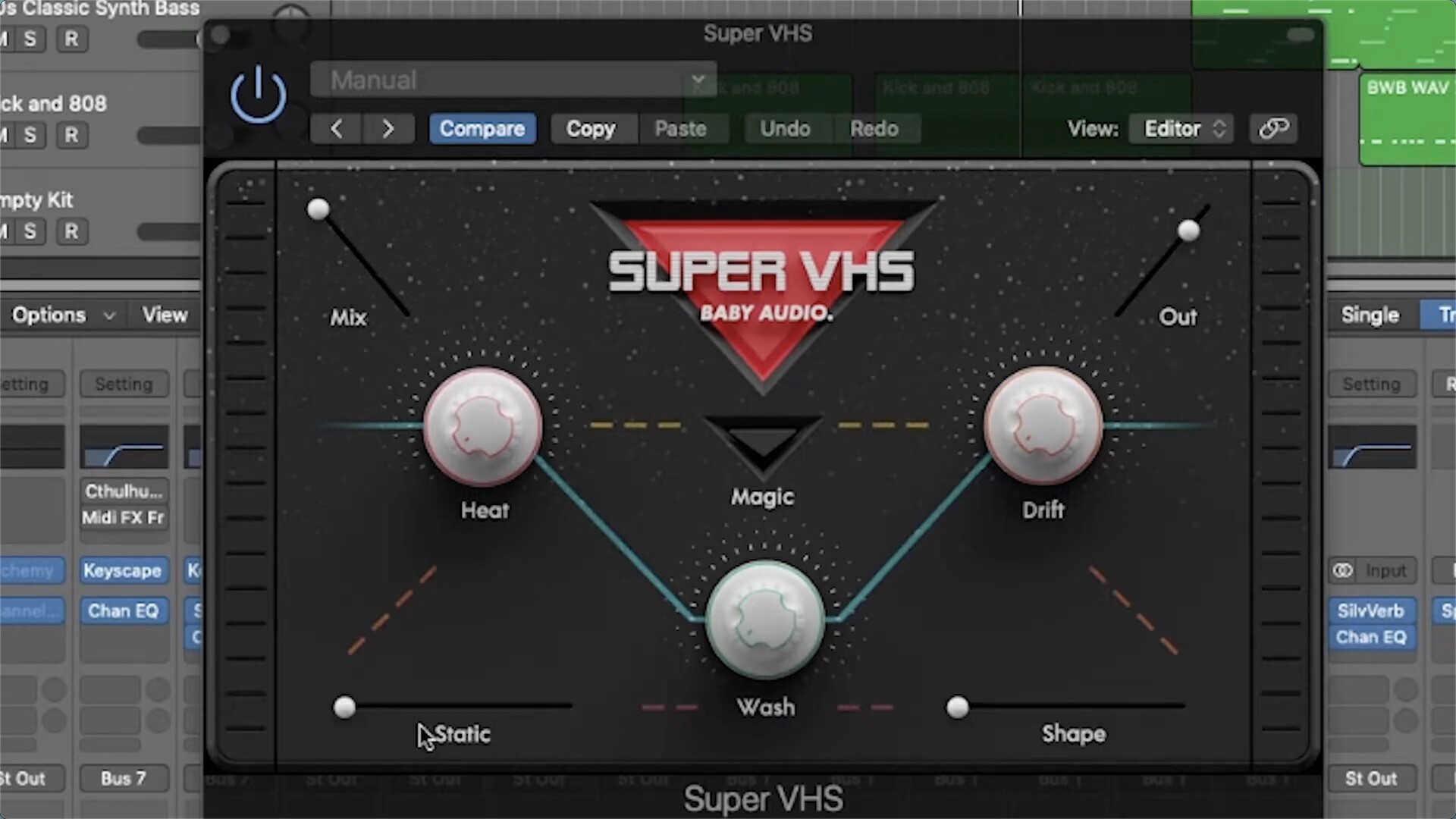
Task: Select the Single mixer tab
Action: coord(1370,315)
